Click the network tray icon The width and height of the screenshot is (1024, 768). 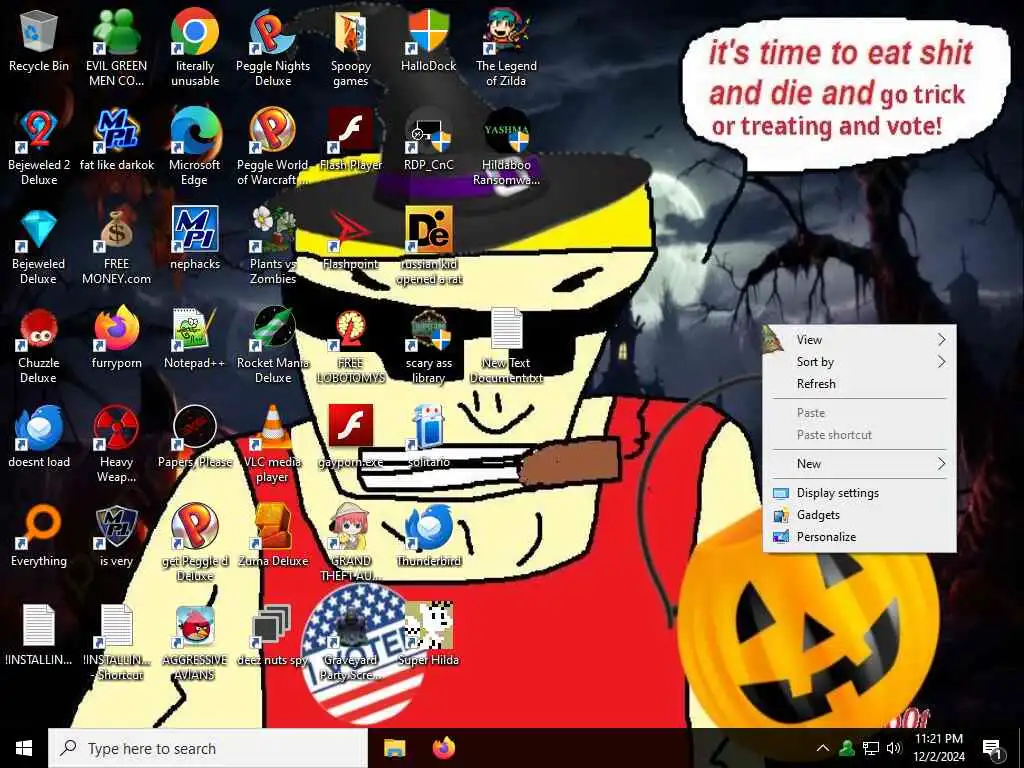pyautogui.click(x=871, y=748)
